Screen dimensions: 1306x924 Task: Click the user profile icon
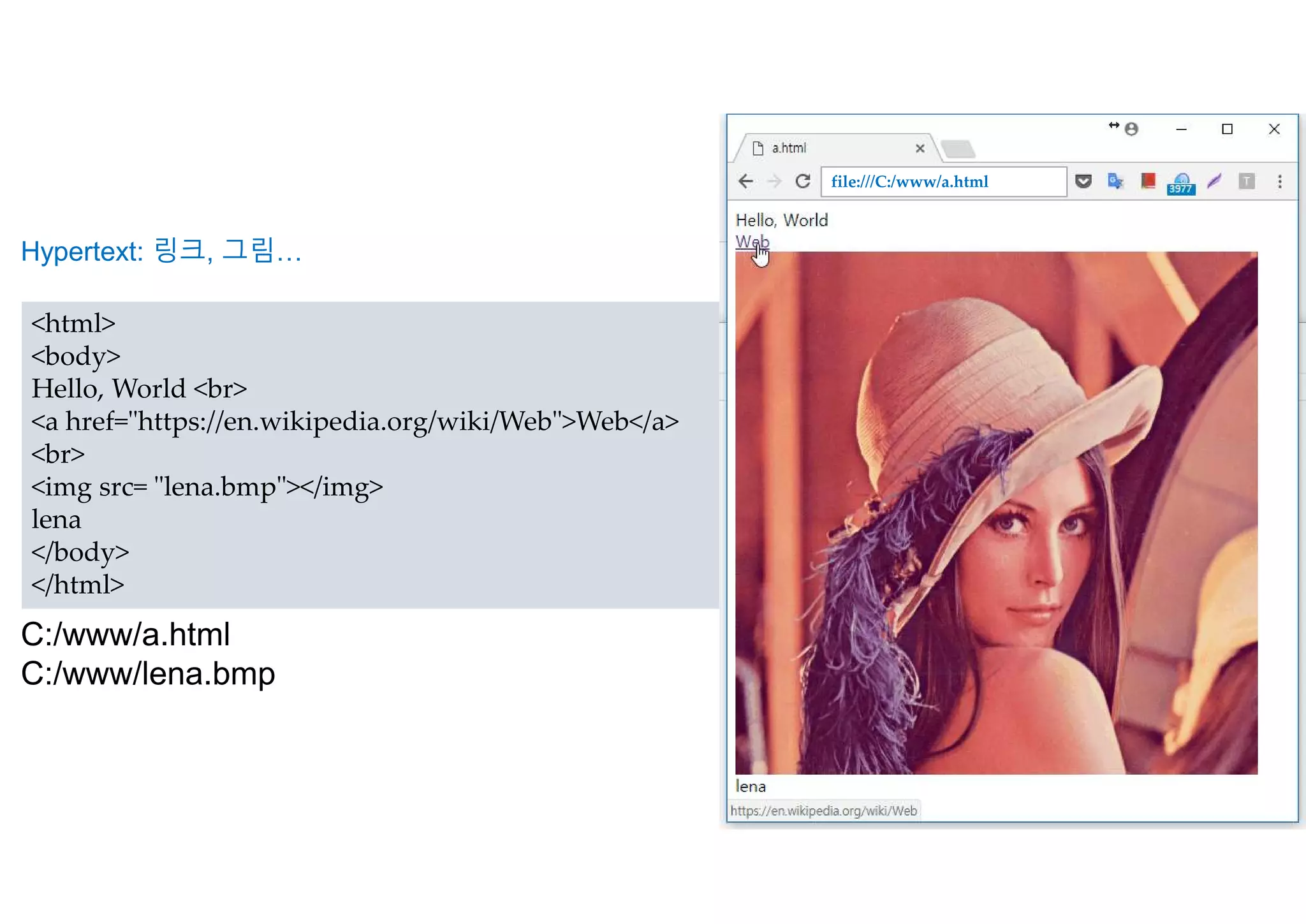coord(1132,129)
